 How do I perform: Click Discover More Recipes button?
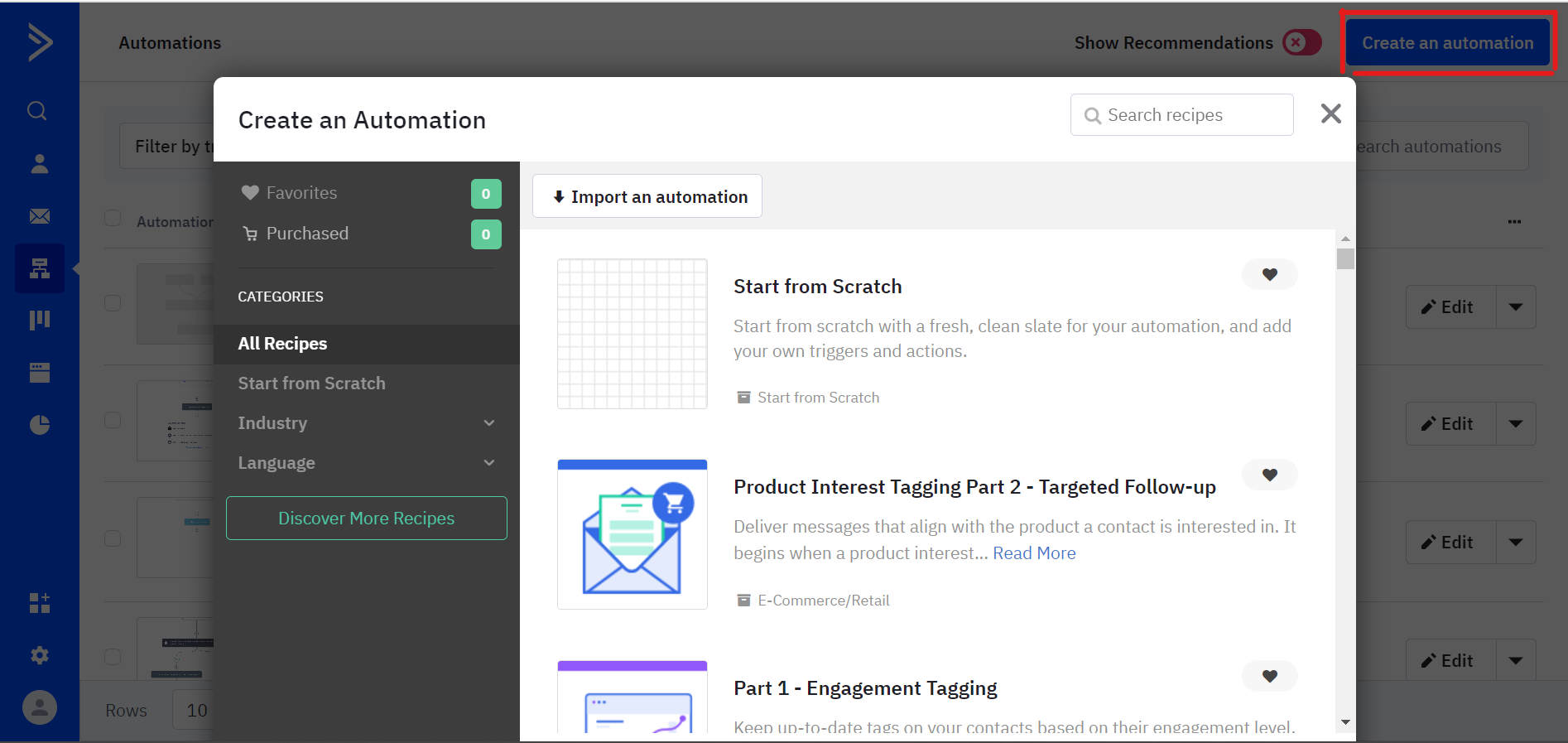point(367,519)
